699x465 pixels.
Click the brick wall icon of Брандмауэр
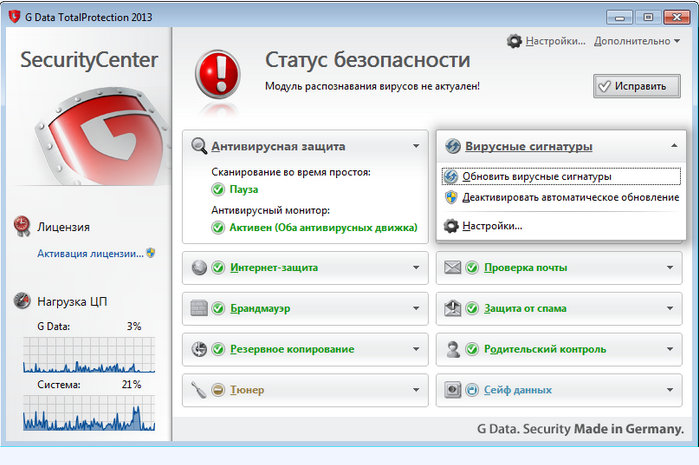coord(199,308)
